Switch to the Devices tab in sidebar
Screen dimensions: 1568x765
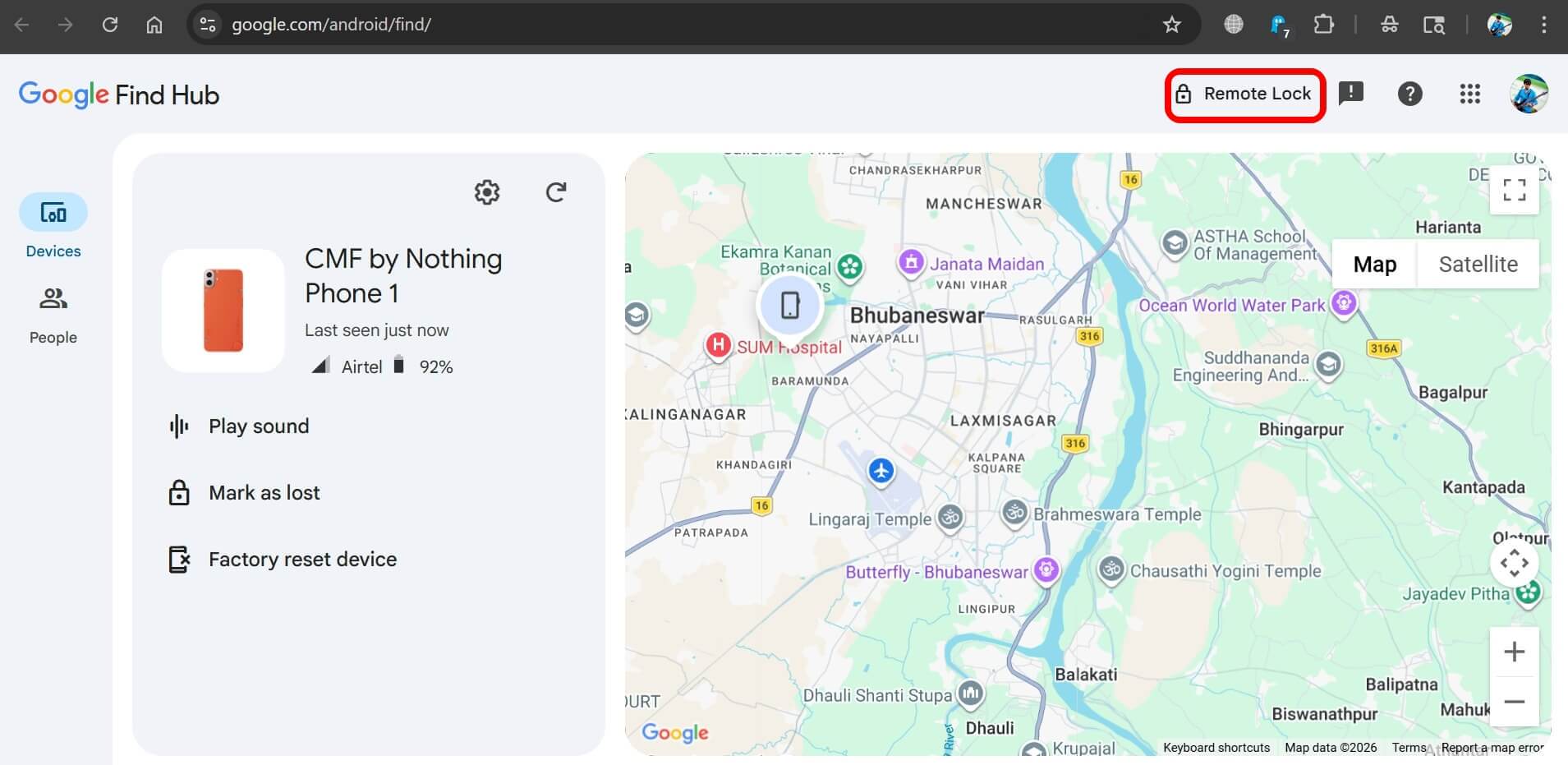pos(53,228)
